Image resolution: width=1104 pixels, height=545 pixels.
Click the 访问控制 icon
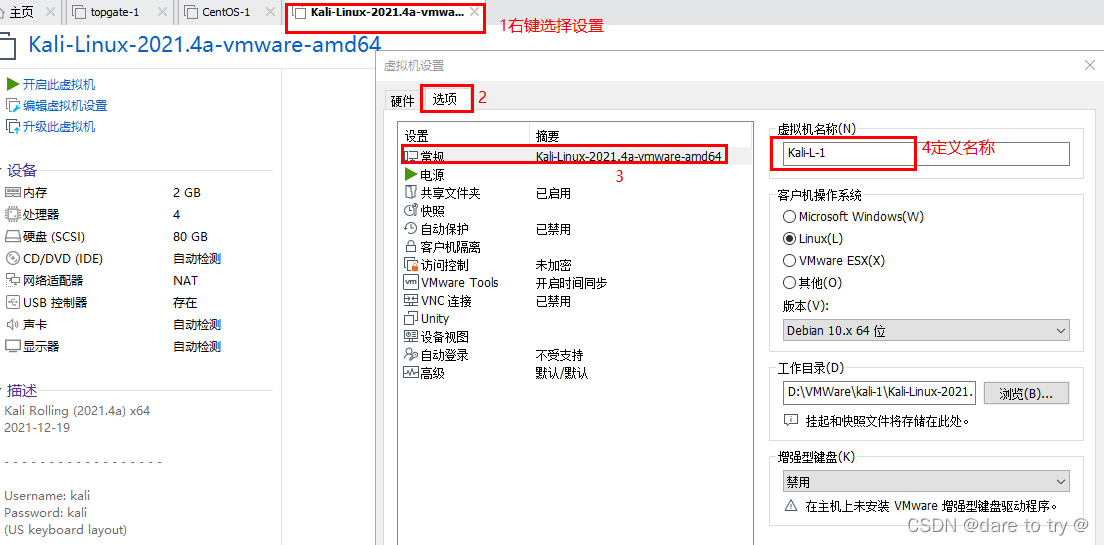click(411, 265)
